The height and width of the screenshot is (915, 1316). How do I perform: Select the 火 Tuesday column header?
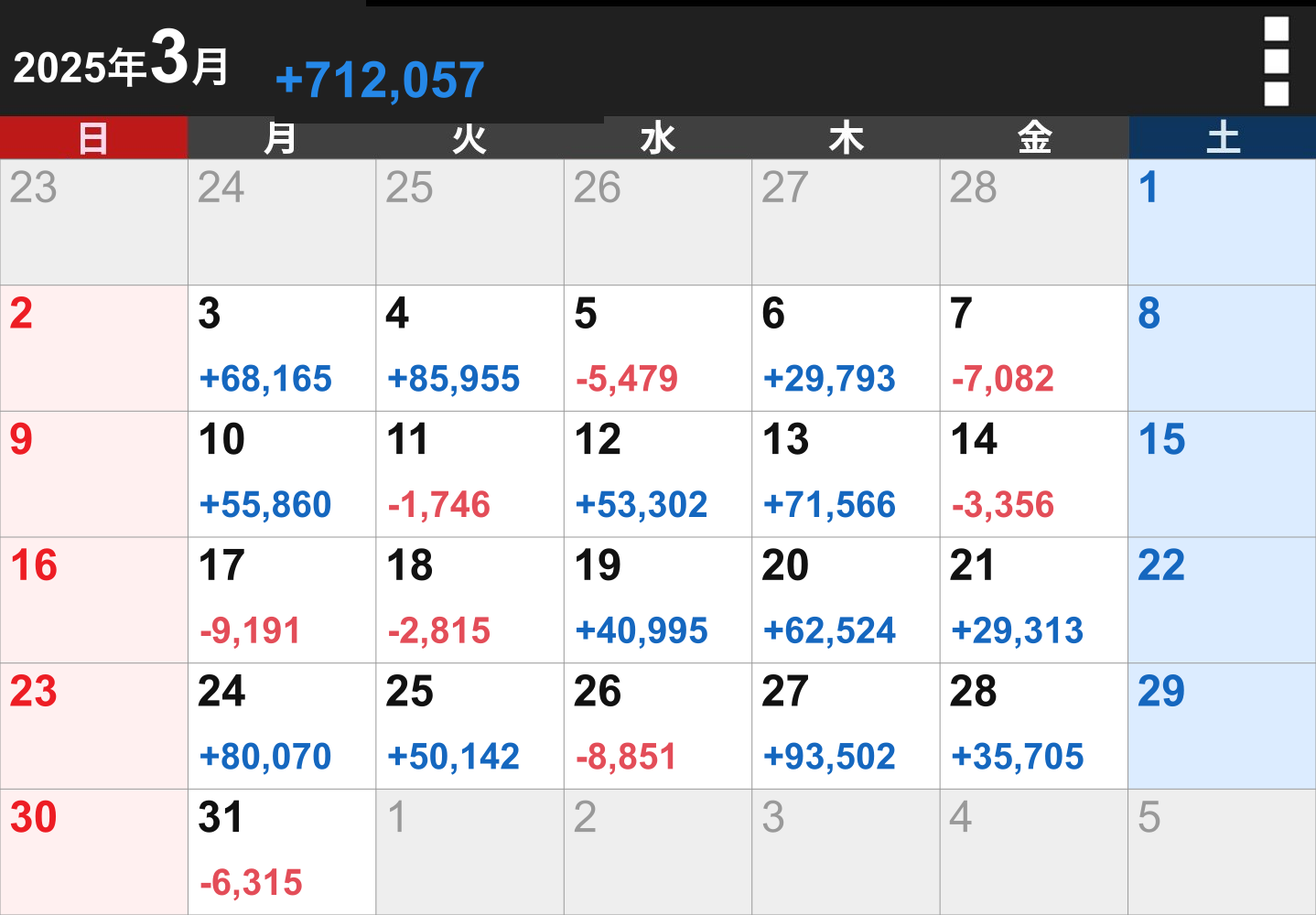pos(469,138)
